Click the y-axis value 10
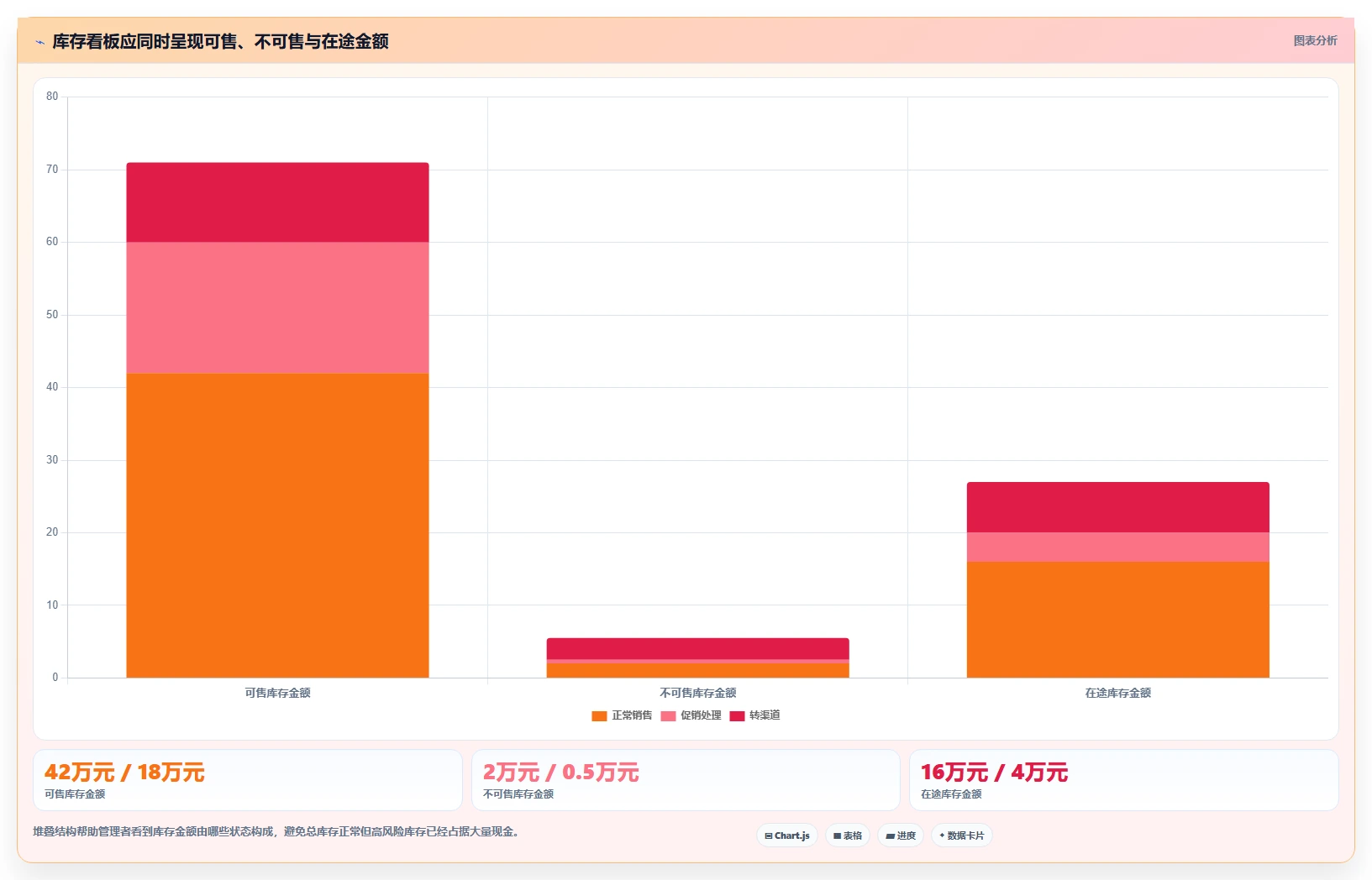Viewport: 1372px width, 880px height. (x=52, y=605)
